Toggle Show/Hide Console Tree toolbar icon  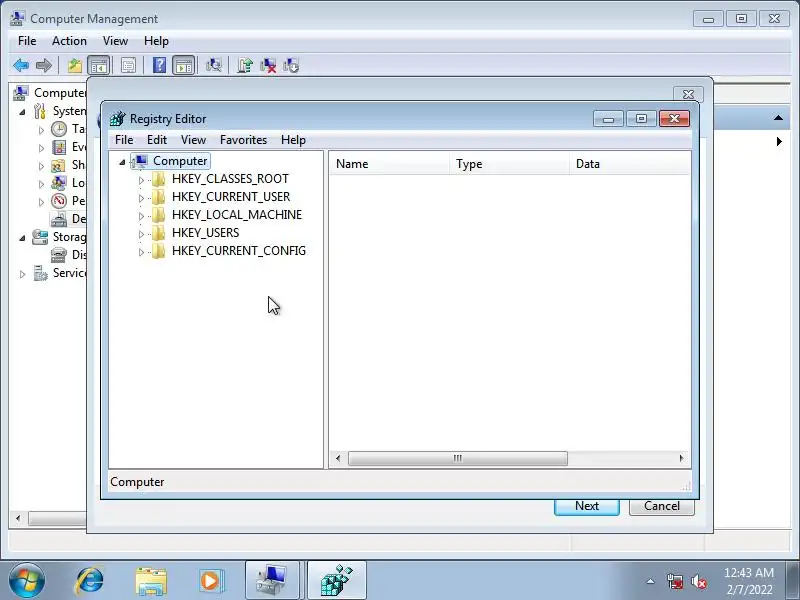click(x=98, y=65)
